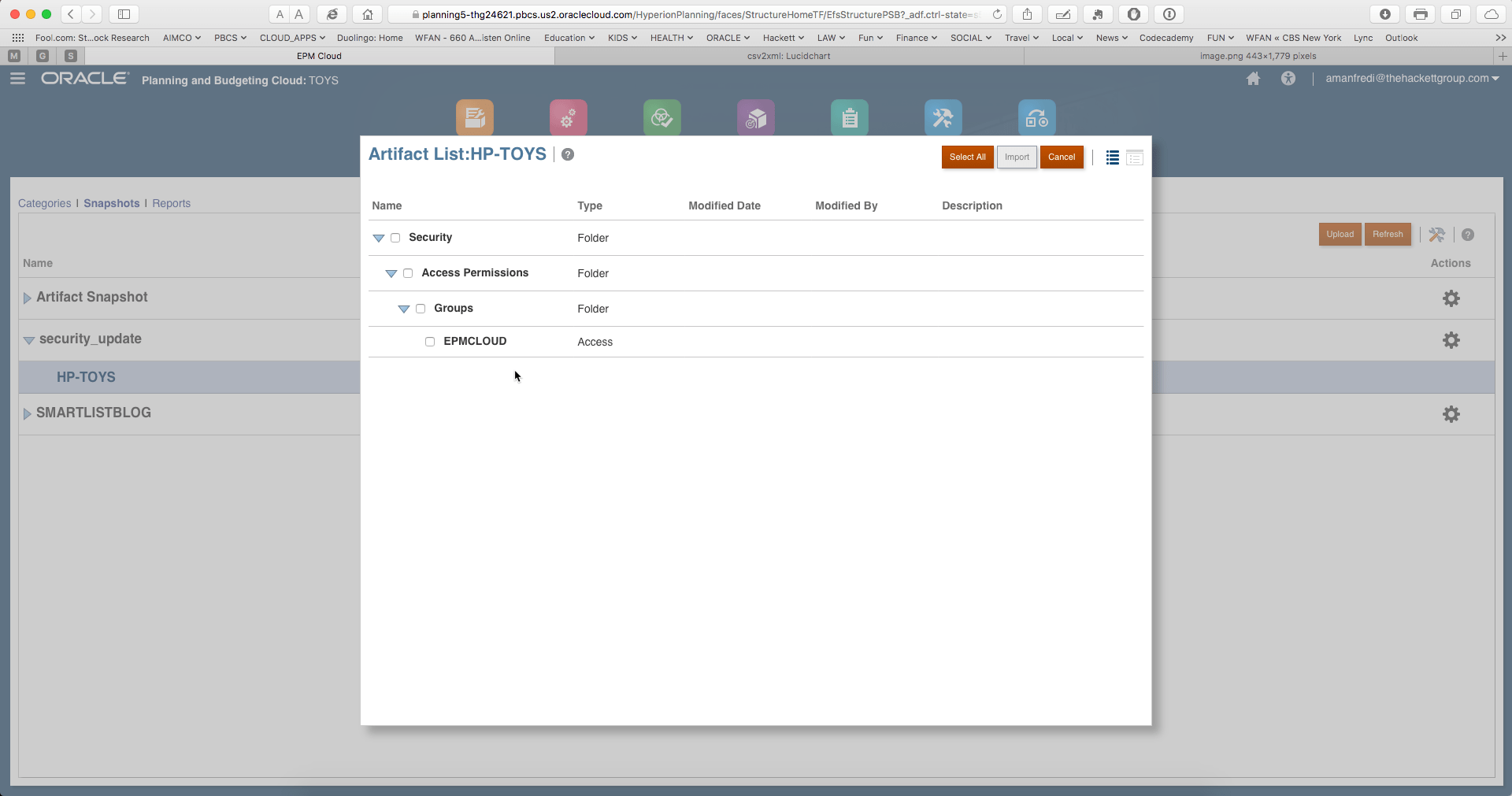Image resolution: width=1512 pixels, height=796 pixels.
Task: Switch to the image.png browser tab
Action: 1258,56
